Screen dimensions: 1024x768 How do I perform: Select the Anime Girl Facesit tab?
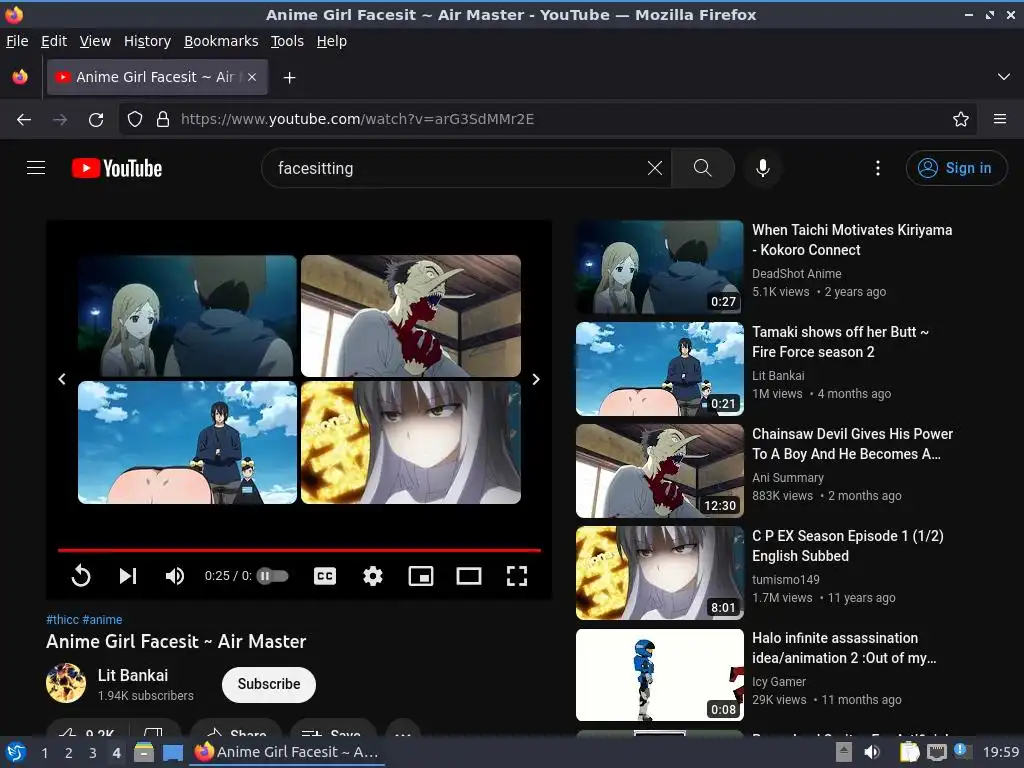(157, 77)
